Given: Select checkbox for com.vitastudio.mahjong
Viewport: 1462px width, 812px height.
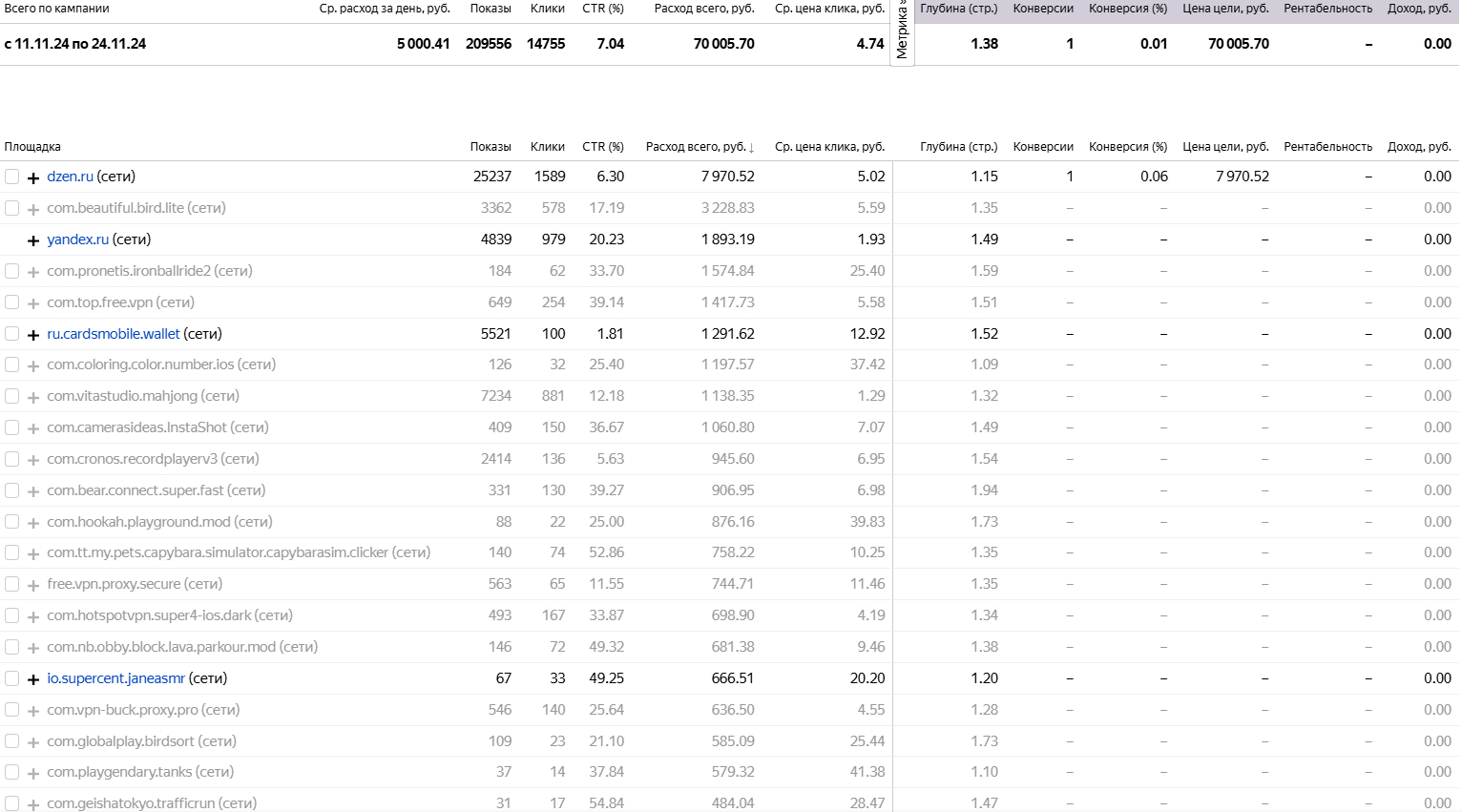Looking at the screenshot, I should 11,396.
